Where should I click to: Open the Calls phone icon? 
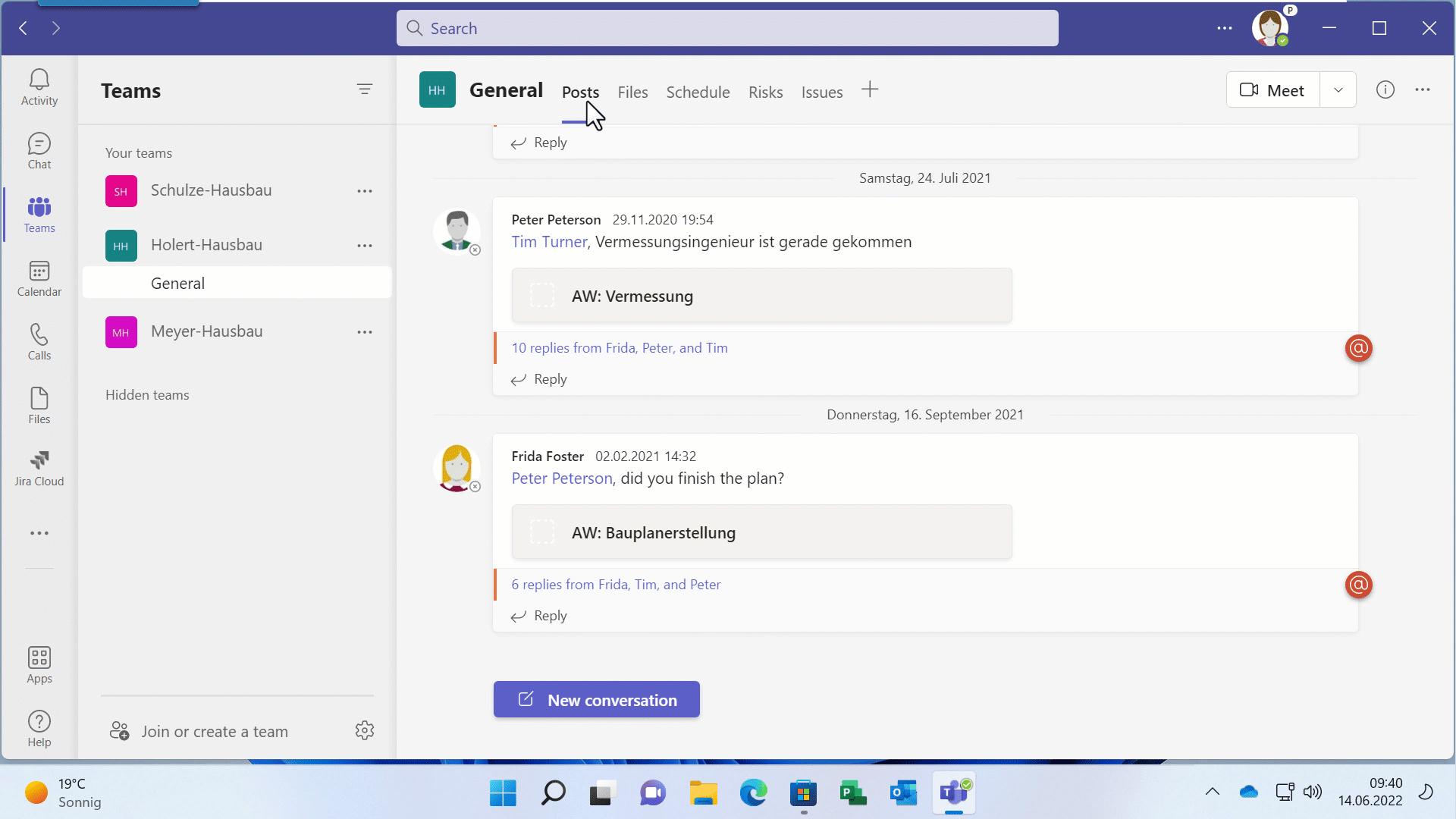click(x=39, y=342)
